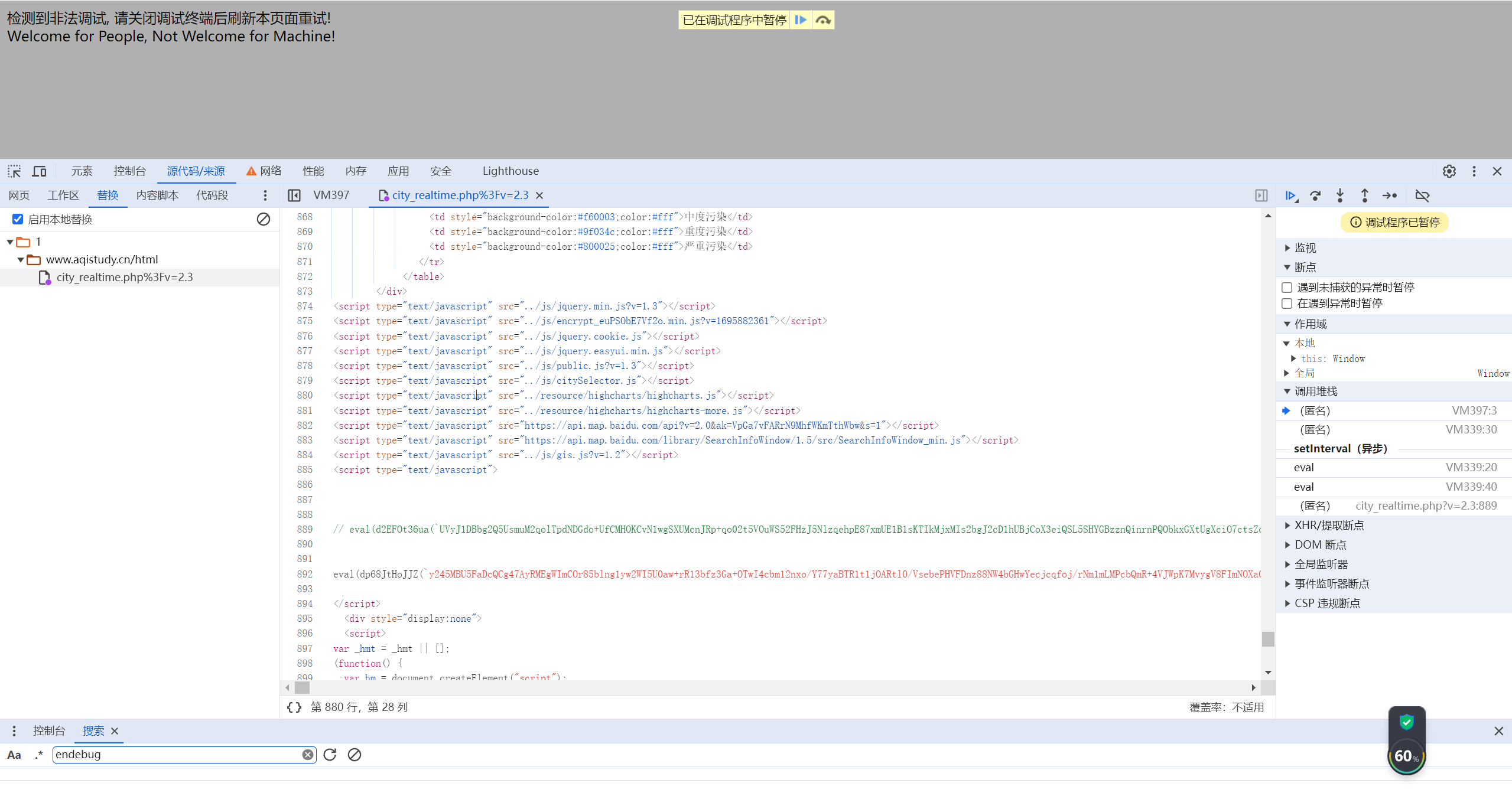Viewport: 1512px width, 796px height.
Task: Resume script execution in debugger toolbar
Action: (1290, 195)
